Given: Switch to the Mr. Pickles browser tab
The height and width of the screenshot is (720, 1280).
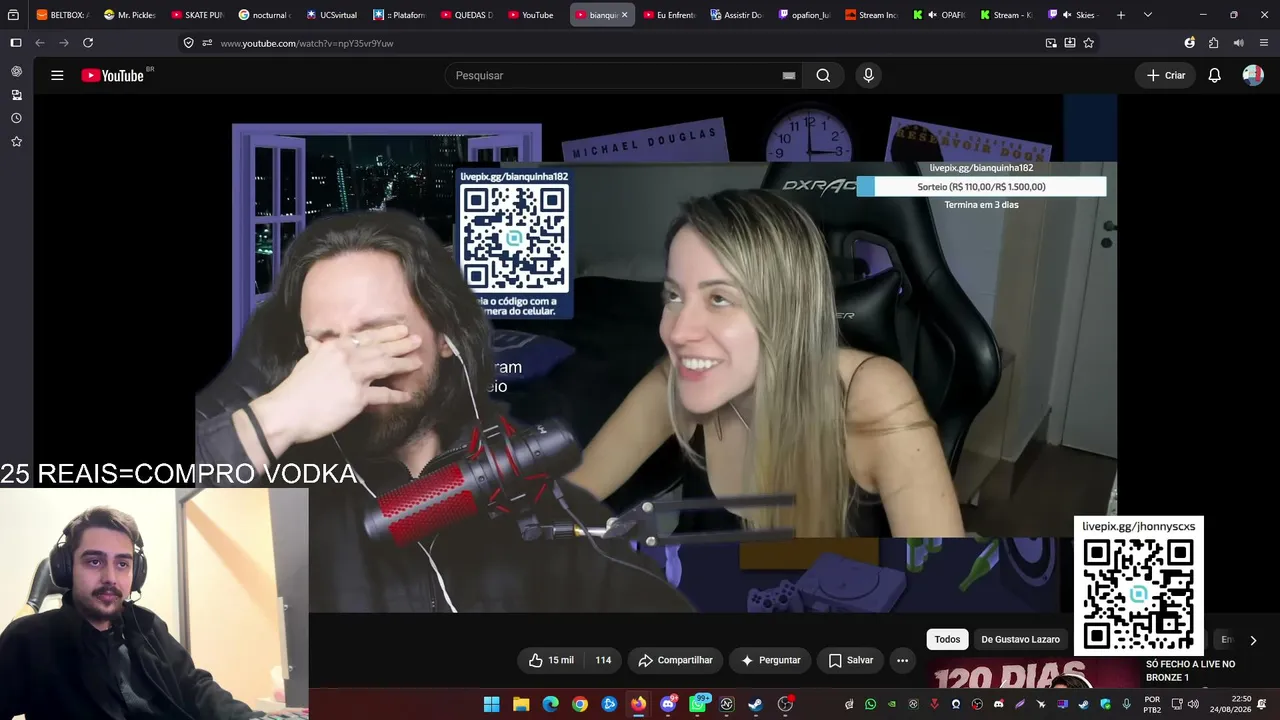Looking at the screenshot, I should 130,15.
